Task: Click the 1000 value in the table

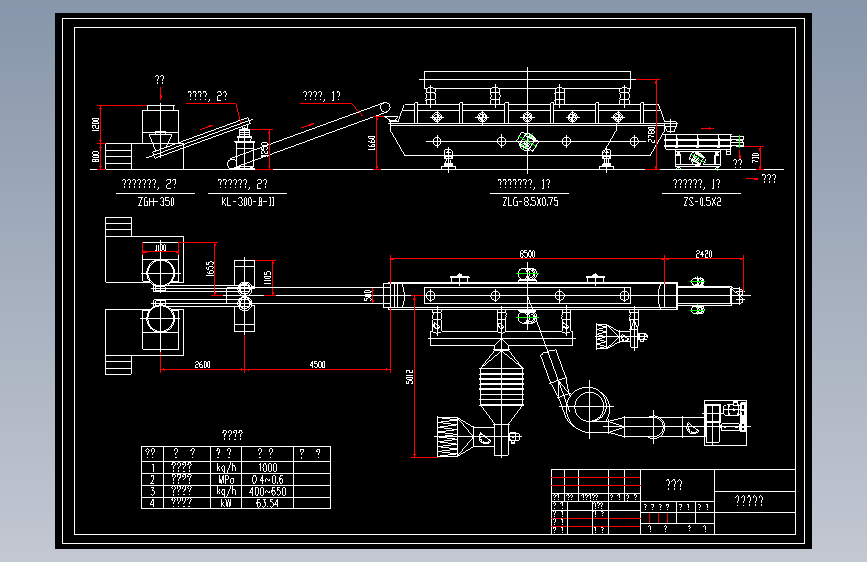Action: [x=268, y=467]
